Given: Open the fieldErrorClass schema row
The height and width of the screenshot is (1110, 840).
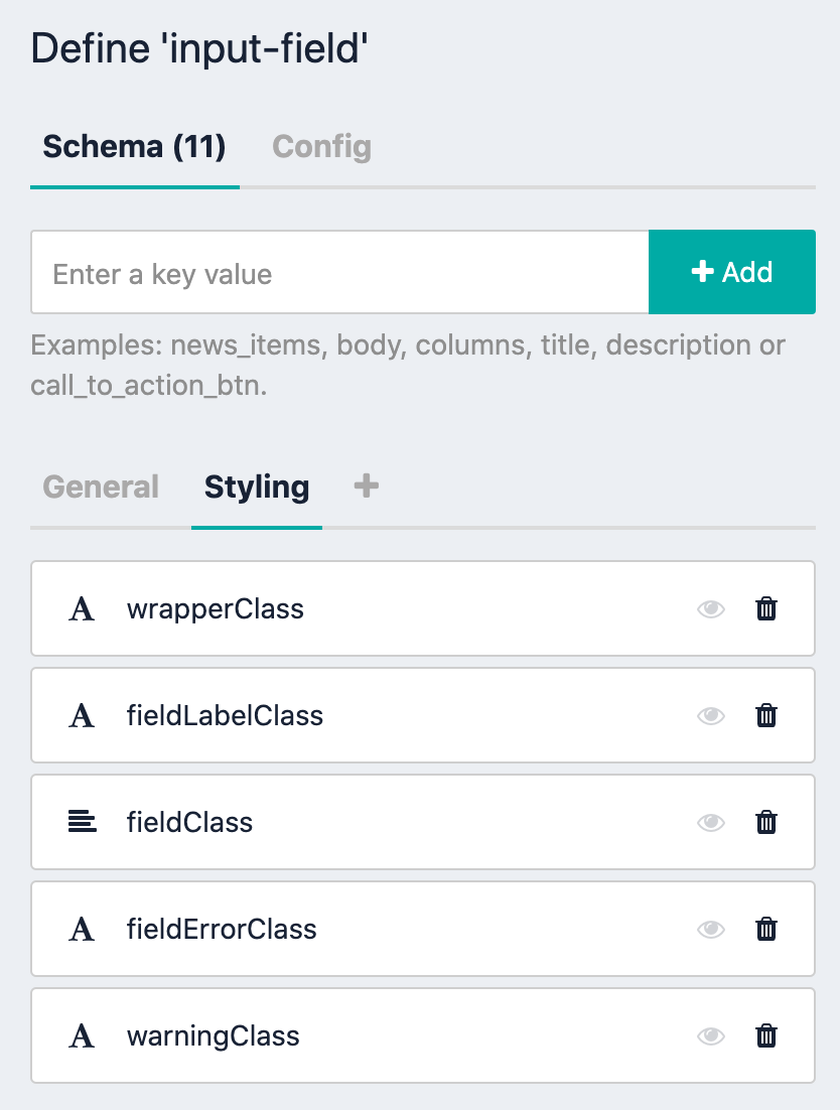Looking at the screenshot, I should point(422,929).
